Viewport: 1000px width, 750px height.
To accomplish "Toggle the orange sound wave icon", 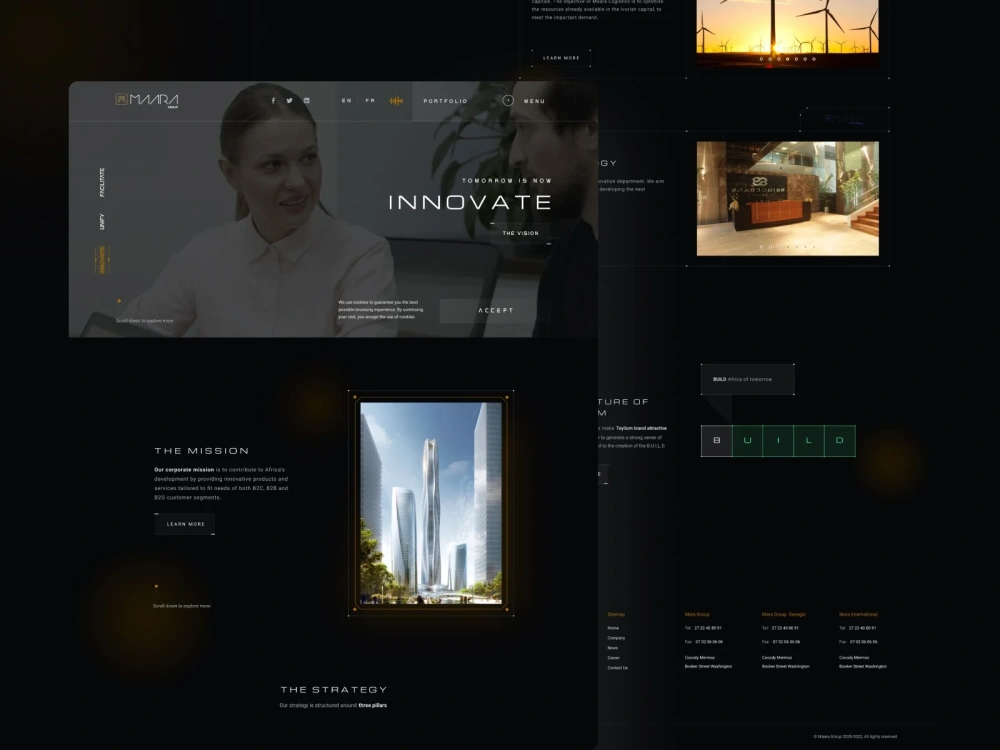I will click(x=396, y=101).
